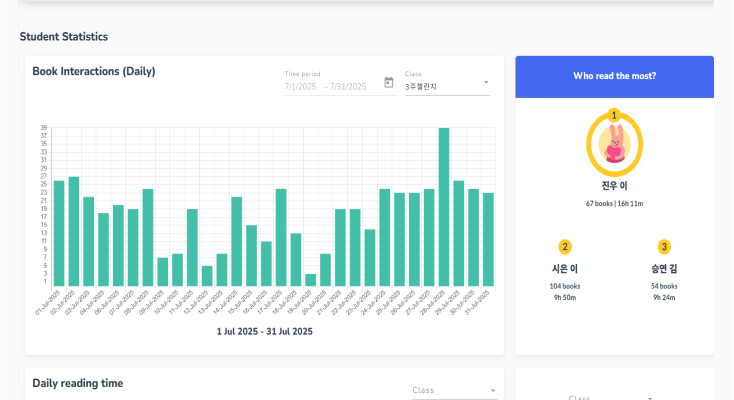Select the 'Who read the most?' header
734x400 pixels.
click(x=614, y=76)
